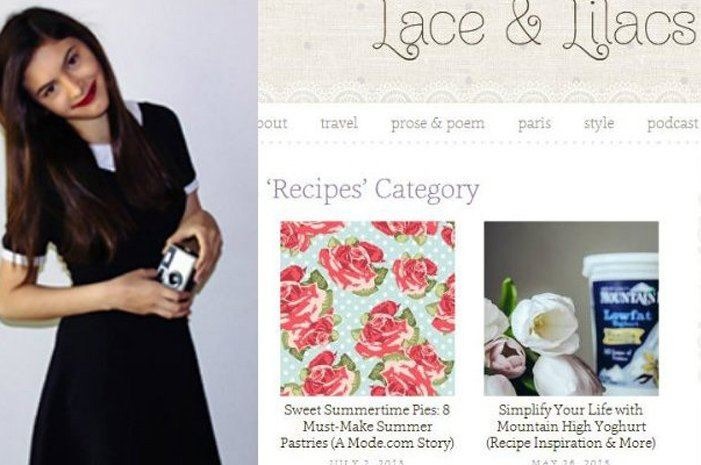Image resolution: width=701 pixels, height=465 pixels.
Task: Click the May date under the yoghurt post
Action: pyautogui.click(x=571, y=462)
